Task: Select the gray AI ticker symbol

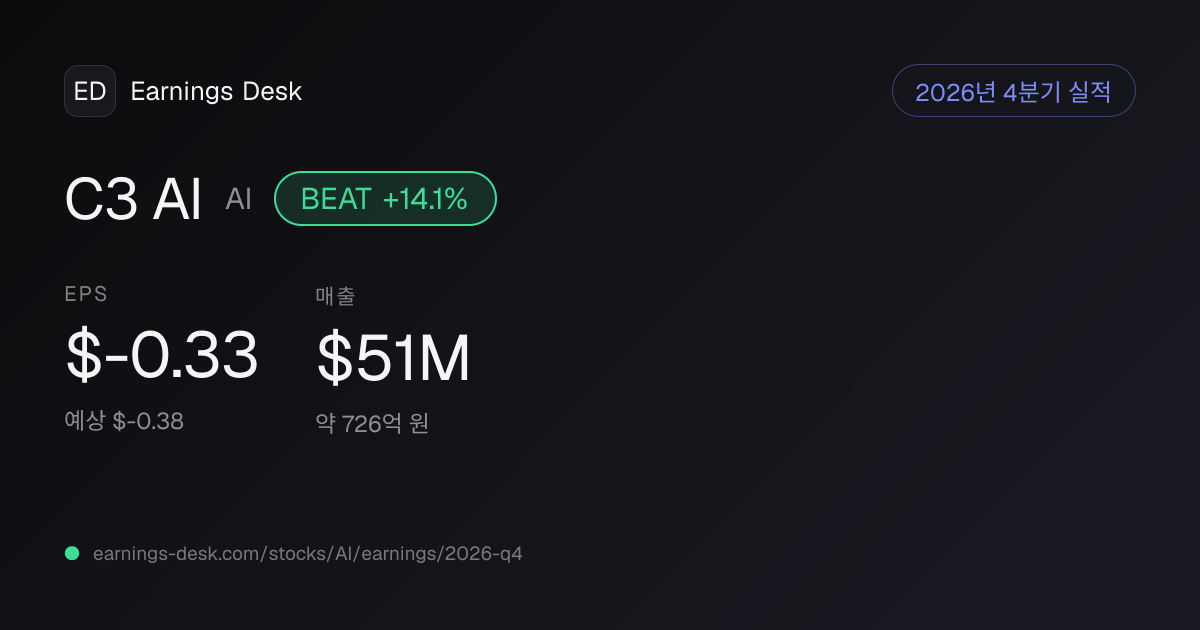Action: point(238,199)
